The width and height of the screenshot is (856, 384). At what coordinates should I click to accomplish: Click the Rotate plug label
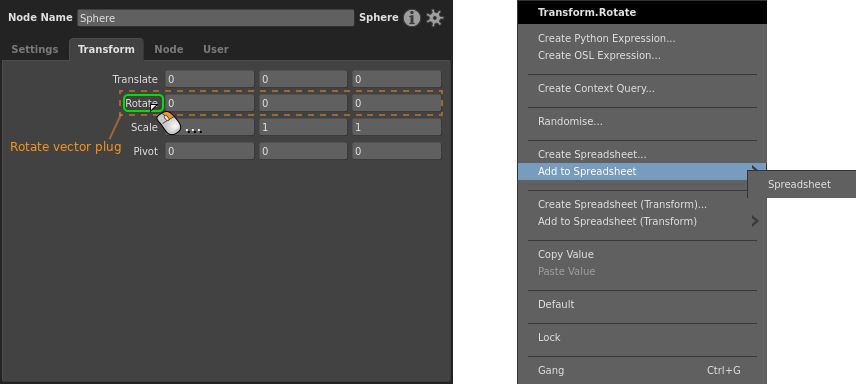(142, 103)
